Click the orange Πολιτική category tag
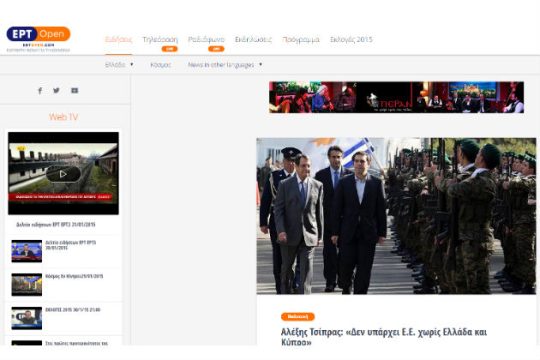 298,316
